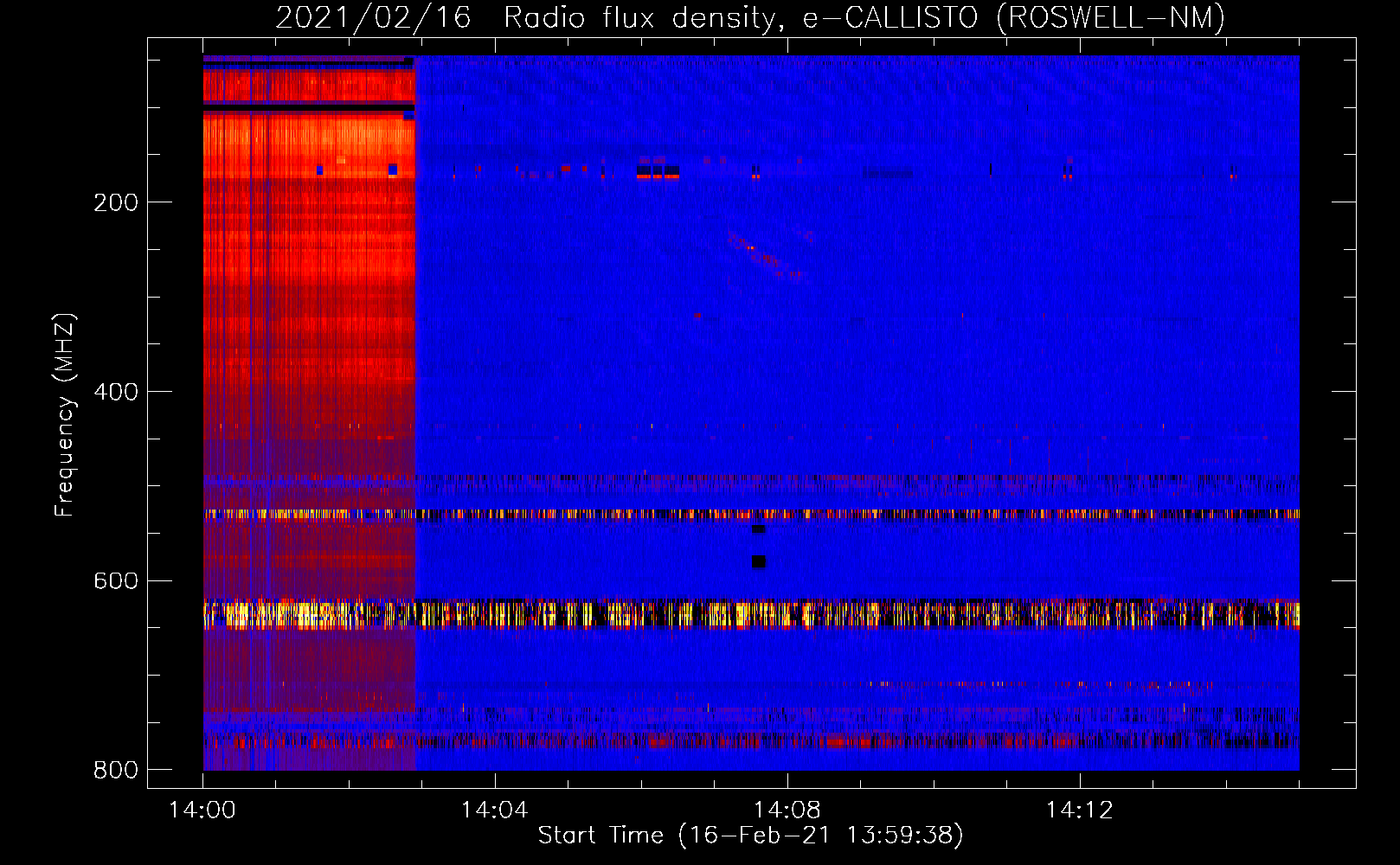The height and width of the screenshot is (865, 1400).
Task: Click the plot title "2021/02/16 Radio flux density, e-CALLISTO (ROSWELL-NM)"
Action: pos(750,17)
